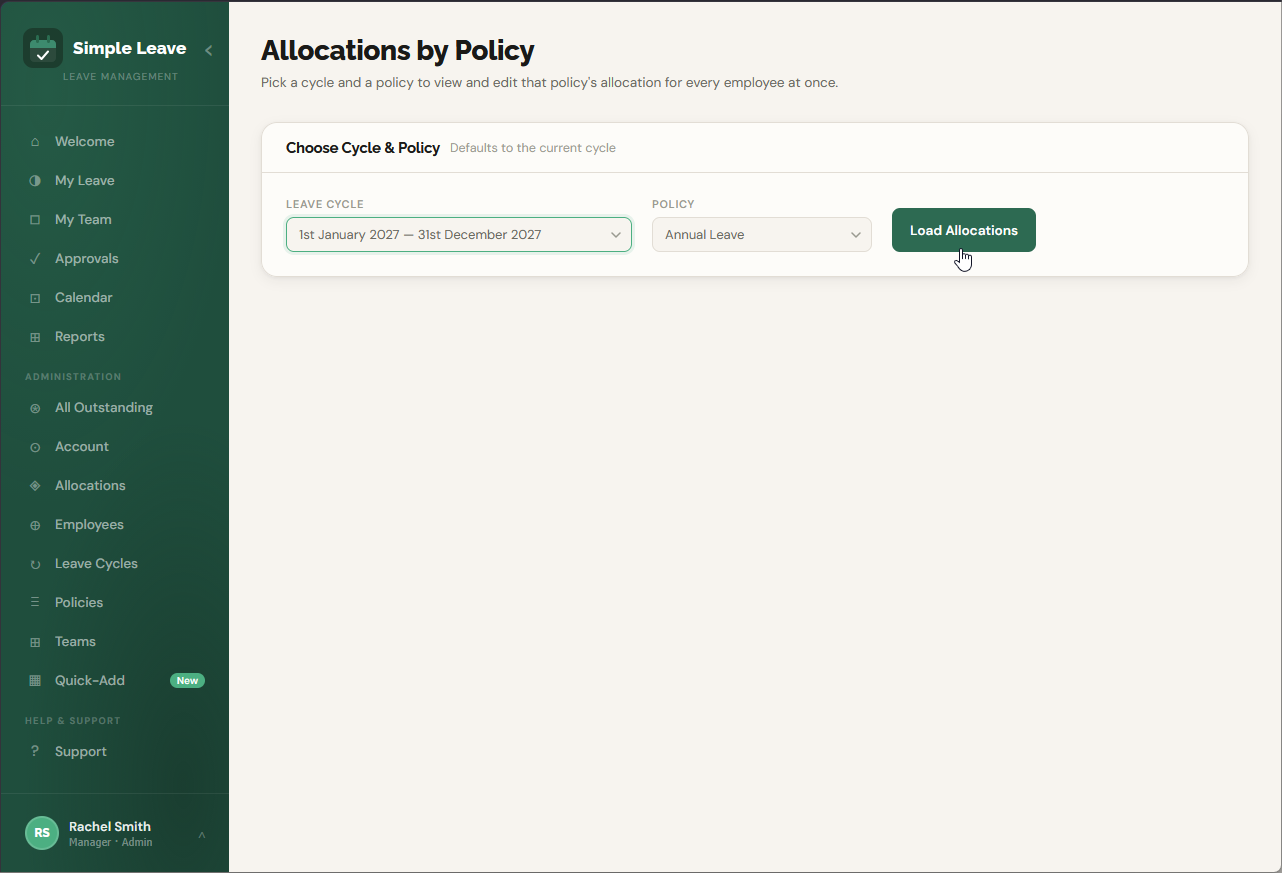The height and width of the screenshot is (873, 1282).
Task: Click the Teams grid icon
Action: coord(35,642)
